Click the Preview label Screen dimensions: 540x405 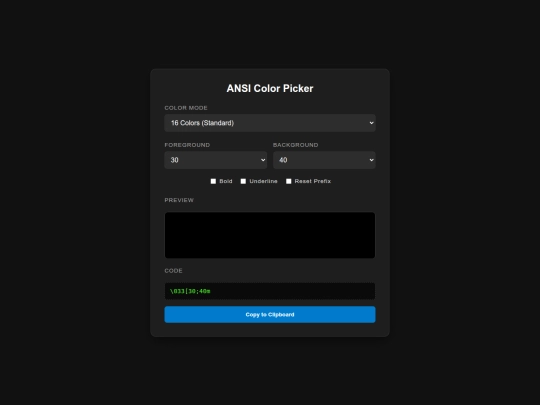pos(179,200)
